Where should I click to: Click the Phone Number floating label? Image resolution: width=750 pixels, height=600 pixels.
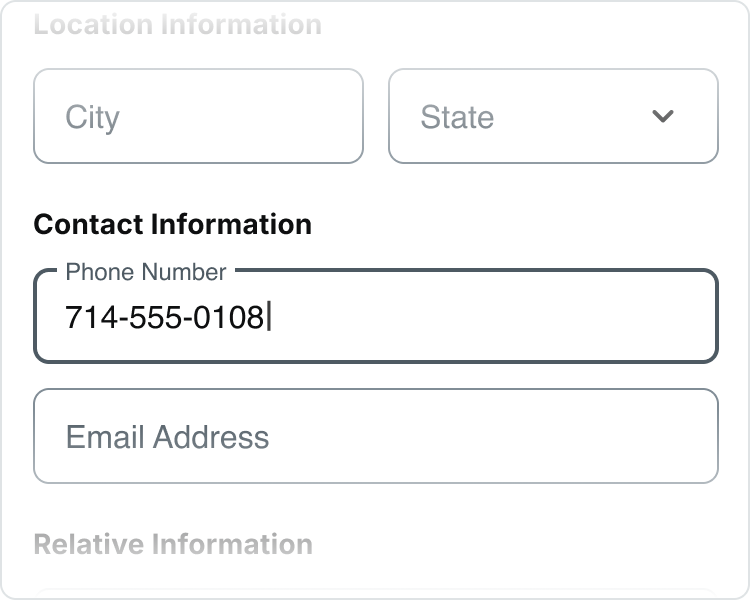[146, 271]
